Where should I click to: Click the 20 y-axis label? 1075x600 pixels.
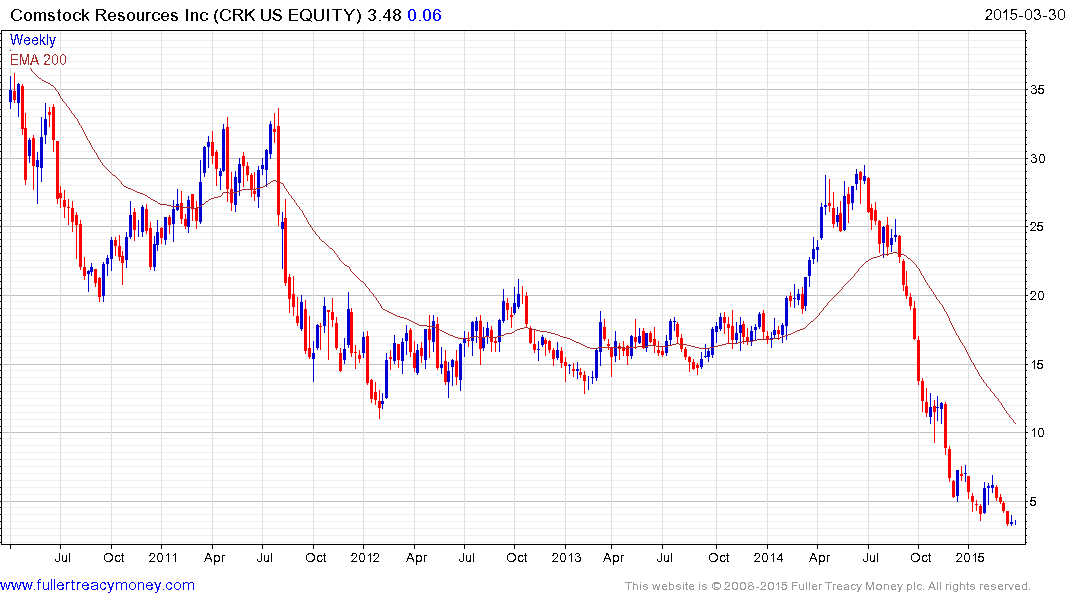1037,296
